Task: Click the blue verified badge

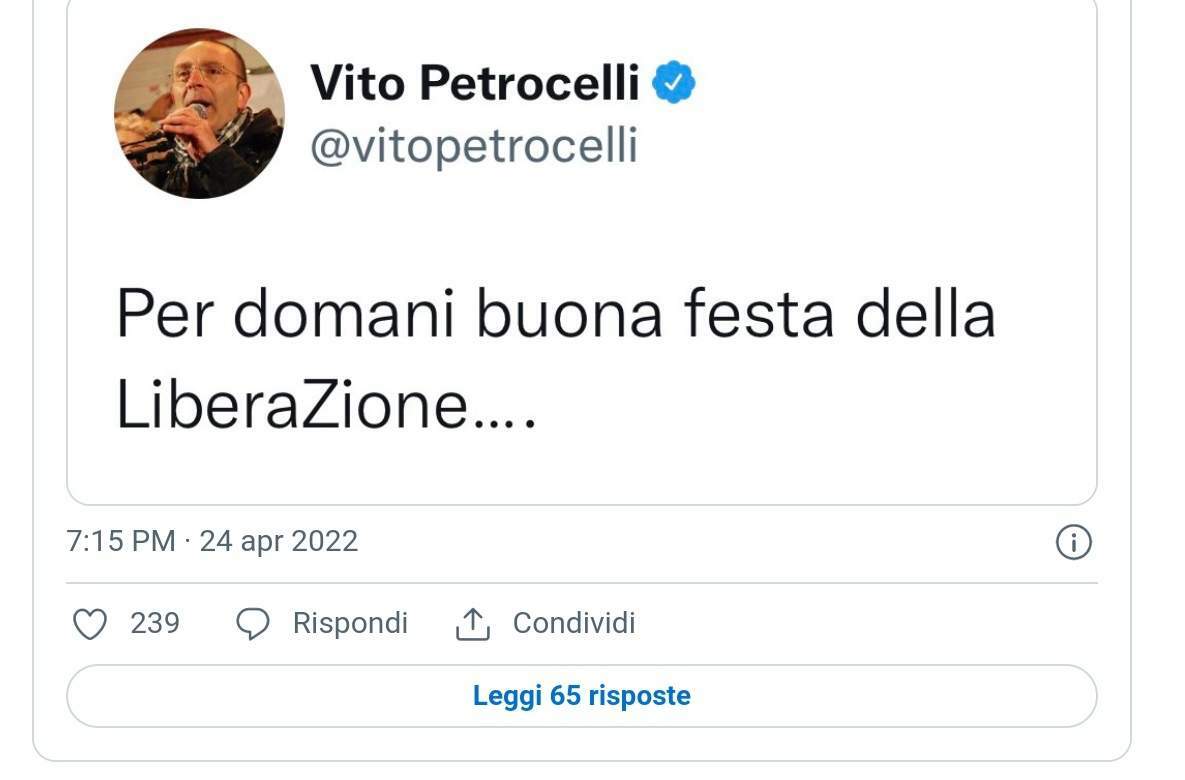Action: (x=673, y=82)
